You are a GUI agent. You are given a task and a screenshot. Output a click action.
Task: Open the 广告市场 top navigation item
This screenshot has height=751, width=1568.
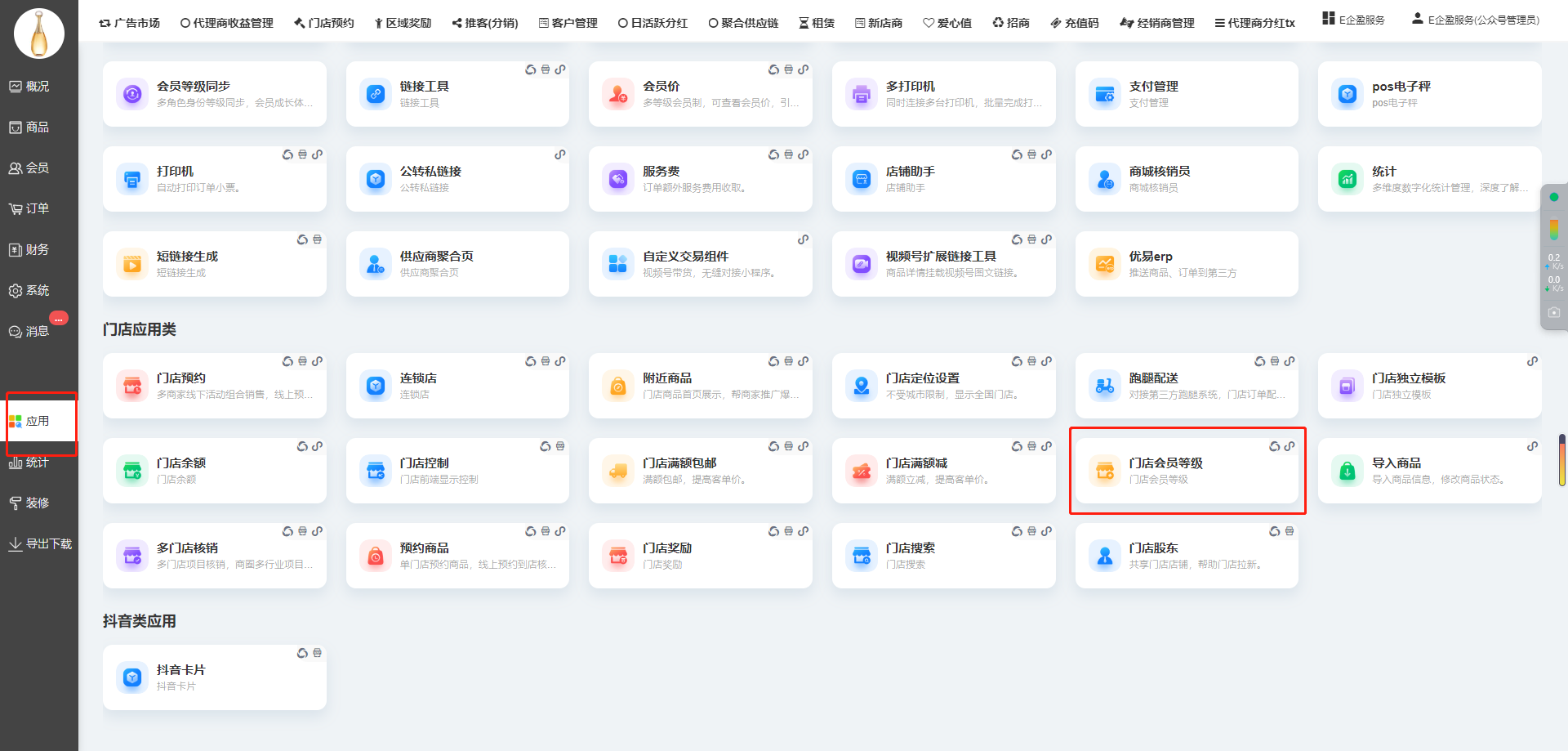pos(129,23)
